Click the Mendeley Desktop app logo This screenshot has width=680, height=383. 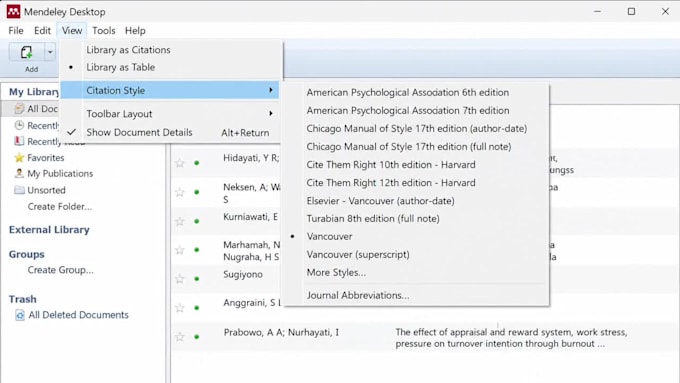(13, 12)
